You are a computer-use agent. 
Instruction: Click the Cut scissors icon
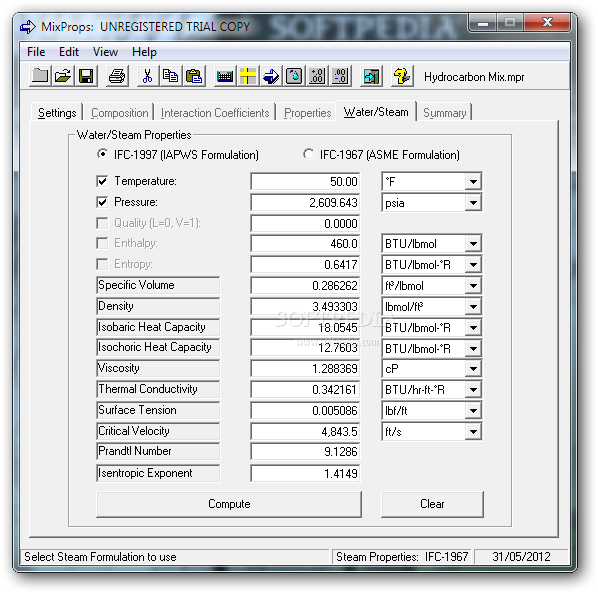[148, 76]
